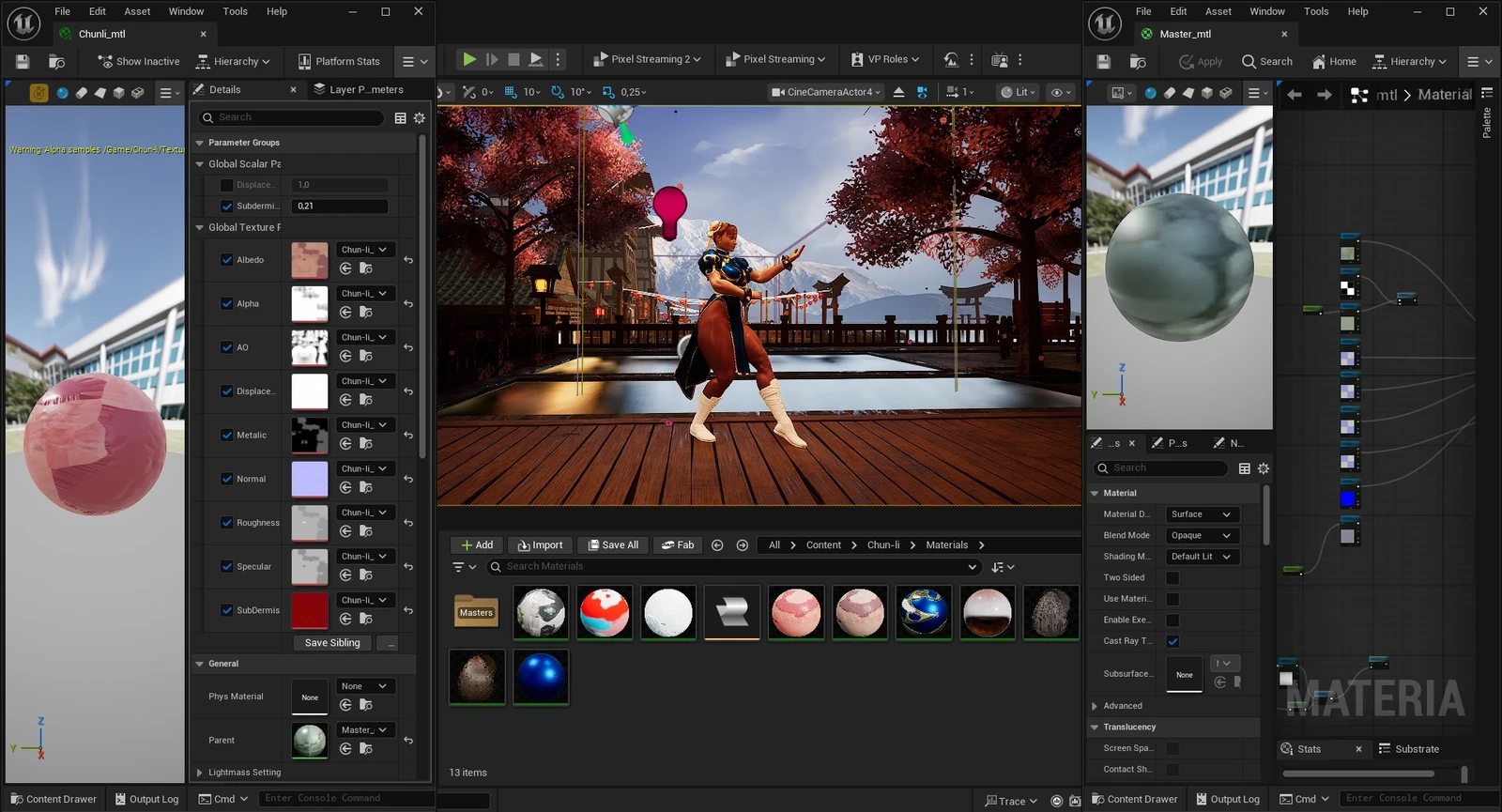Open the Lit view mode dropdown
Image resolution: width=1502 pixels, height=812 pixels.
click(x=1018, y=92)
